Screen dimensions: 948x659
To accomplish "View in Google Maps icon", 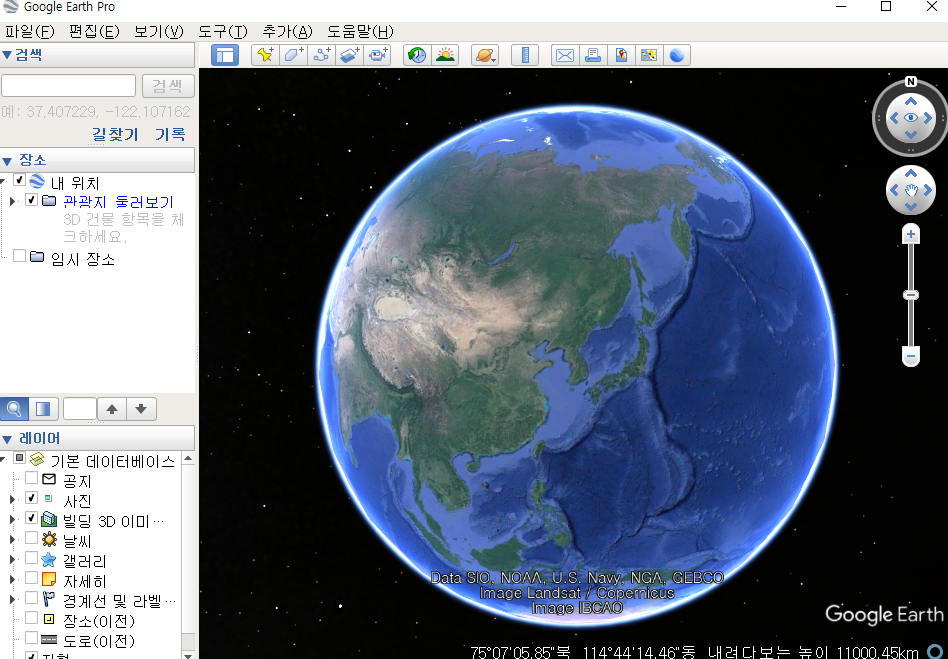I will [x=649, y=55].
